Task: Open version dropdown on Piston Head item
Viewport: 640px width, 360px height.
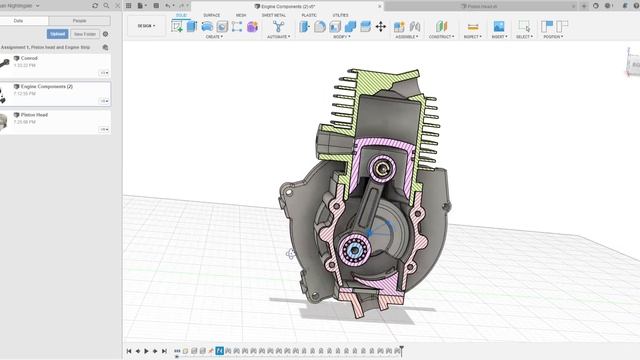Action: 104,129
